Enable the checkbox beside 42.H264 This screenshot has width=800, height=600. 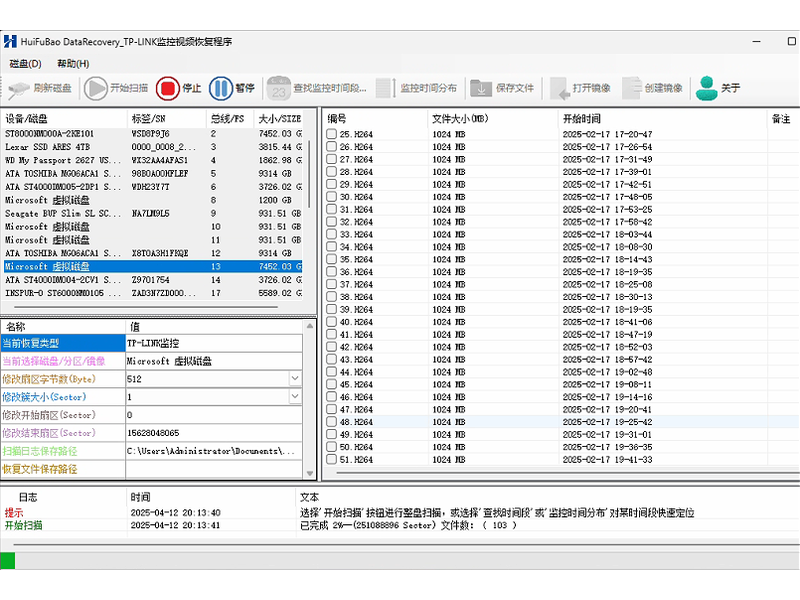332,347
